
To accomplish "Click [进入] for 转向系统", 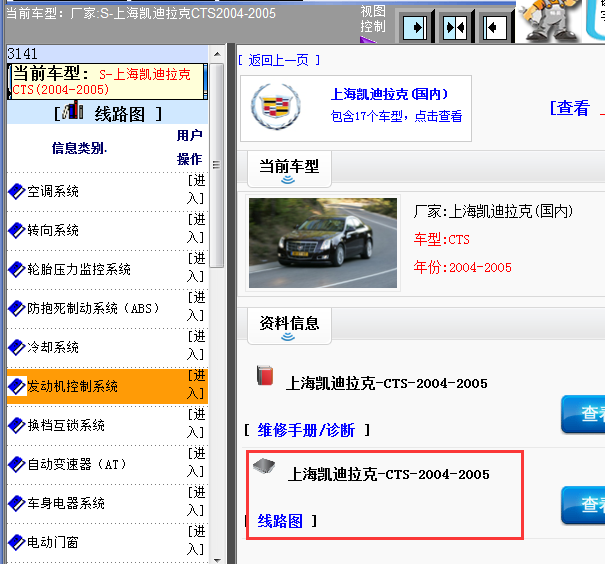I will (196, 228).
